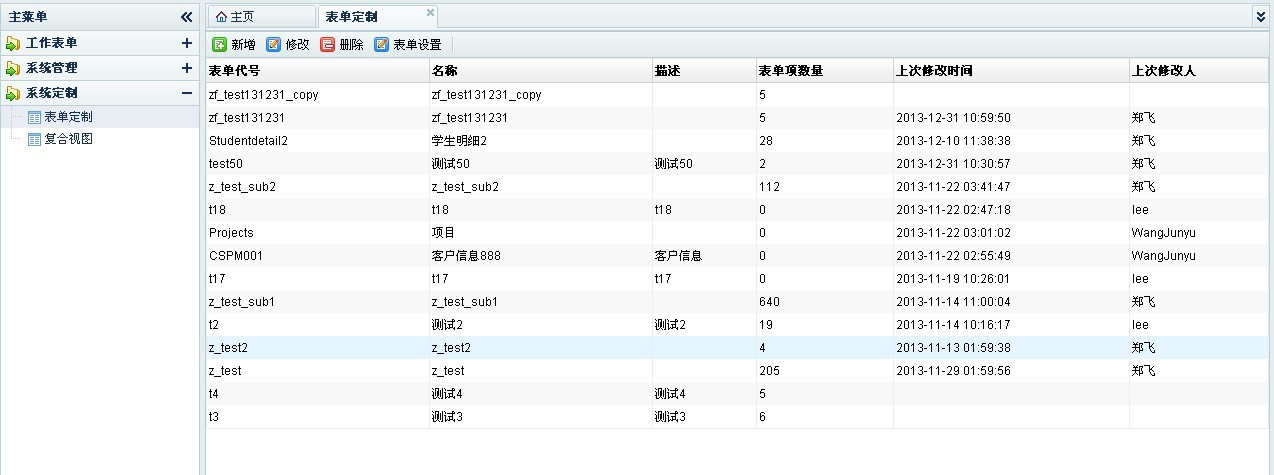1274x475 pixels.
Task: Click the 新增 button
Action: (x=234, y=44)
